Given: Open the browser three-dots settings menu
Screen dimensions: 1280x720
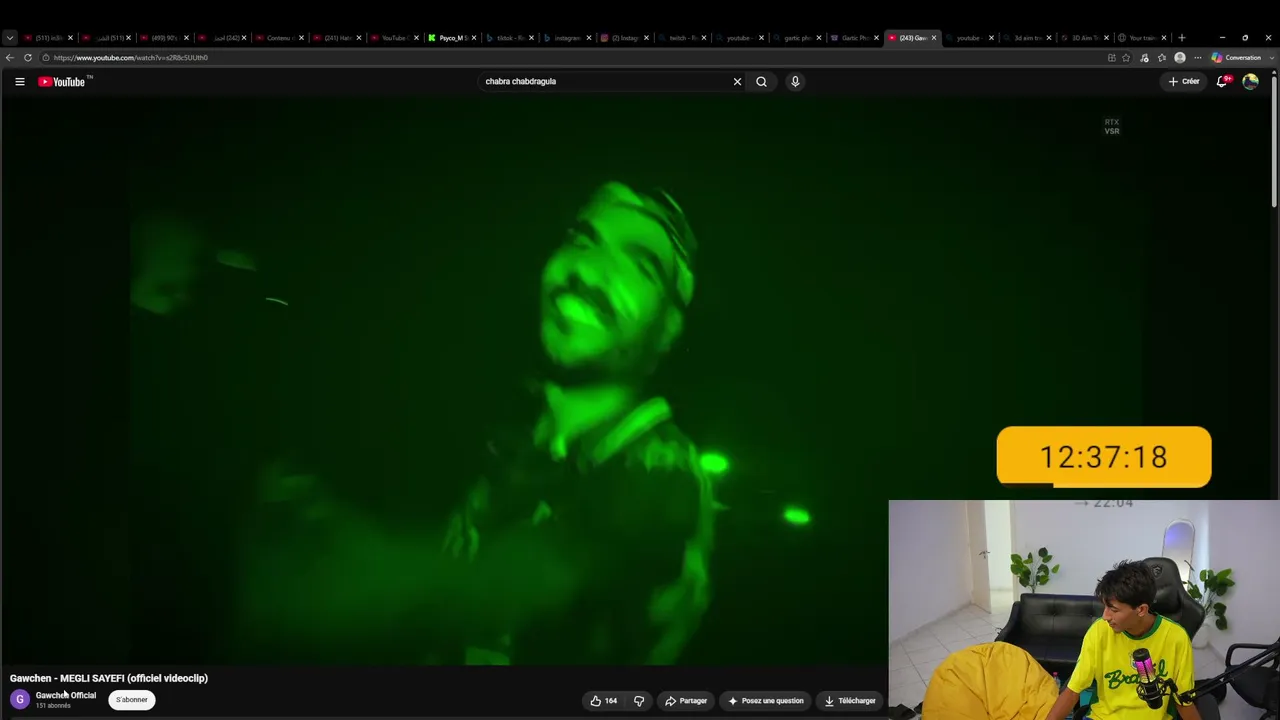Looking at the screenshot, I should [1198, 58].
